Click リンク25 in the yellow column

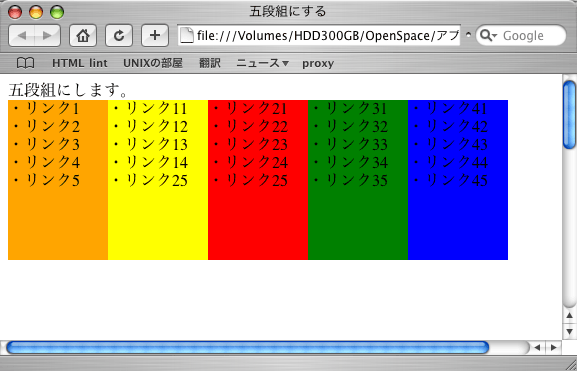[157, 180]
